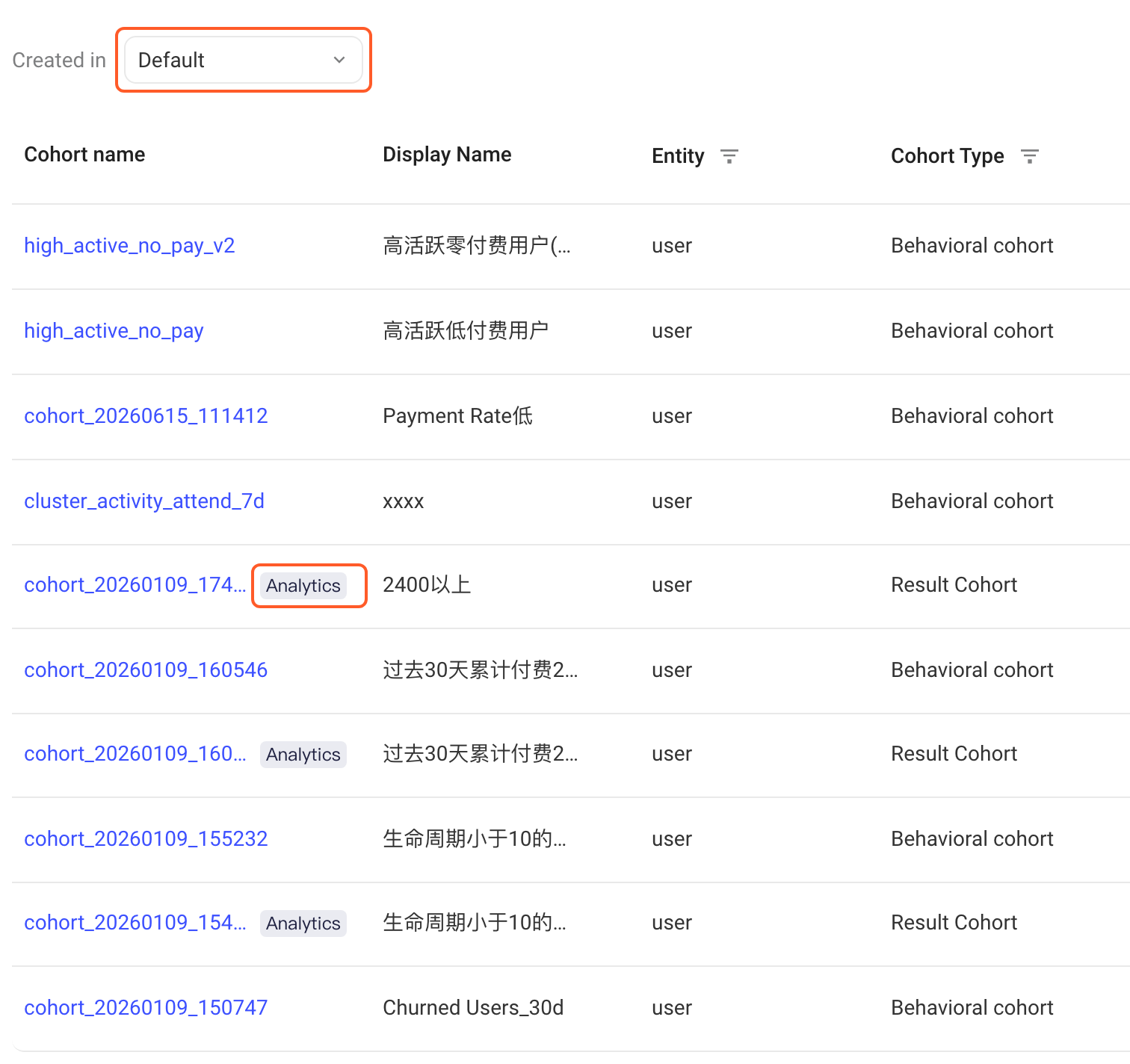
Task: Click Analytics tag beside 2400以上
Action: click(x=303, y=586)
